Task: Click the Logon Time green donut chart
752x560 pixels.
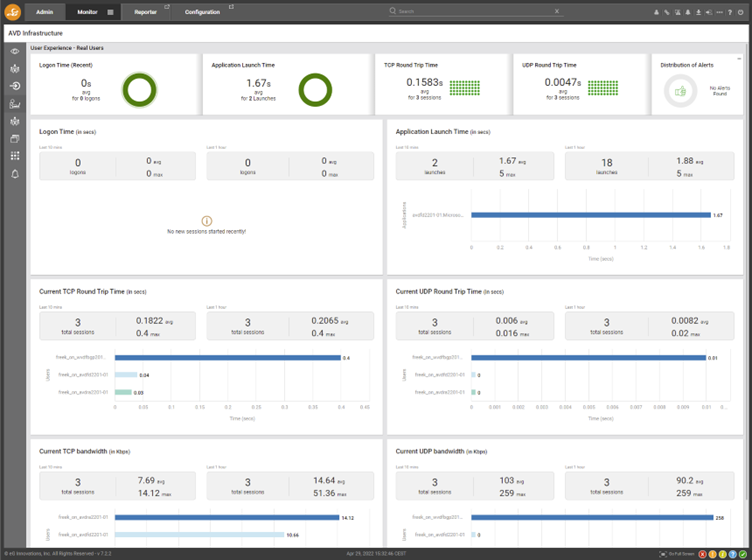Action: (x=140, y=90)
